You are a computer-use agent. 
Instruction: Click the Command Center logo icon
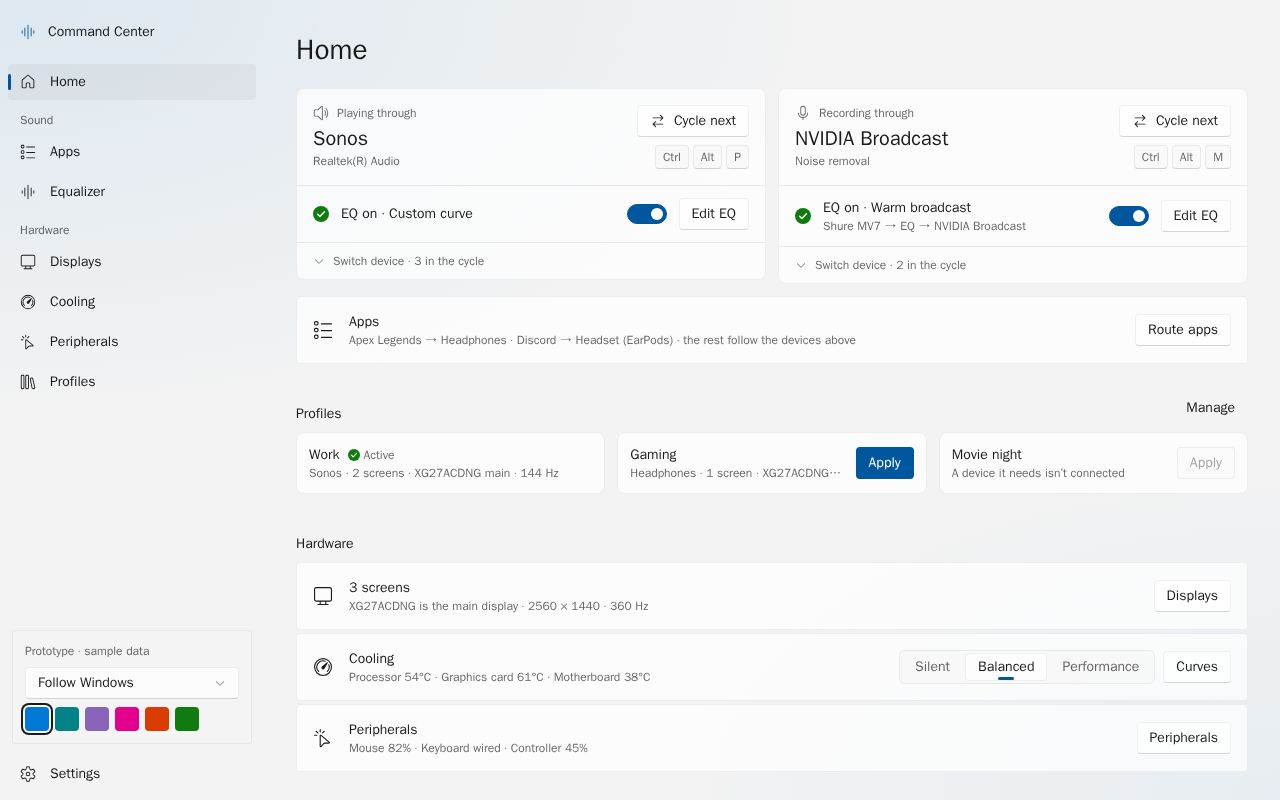click(28, 32)
